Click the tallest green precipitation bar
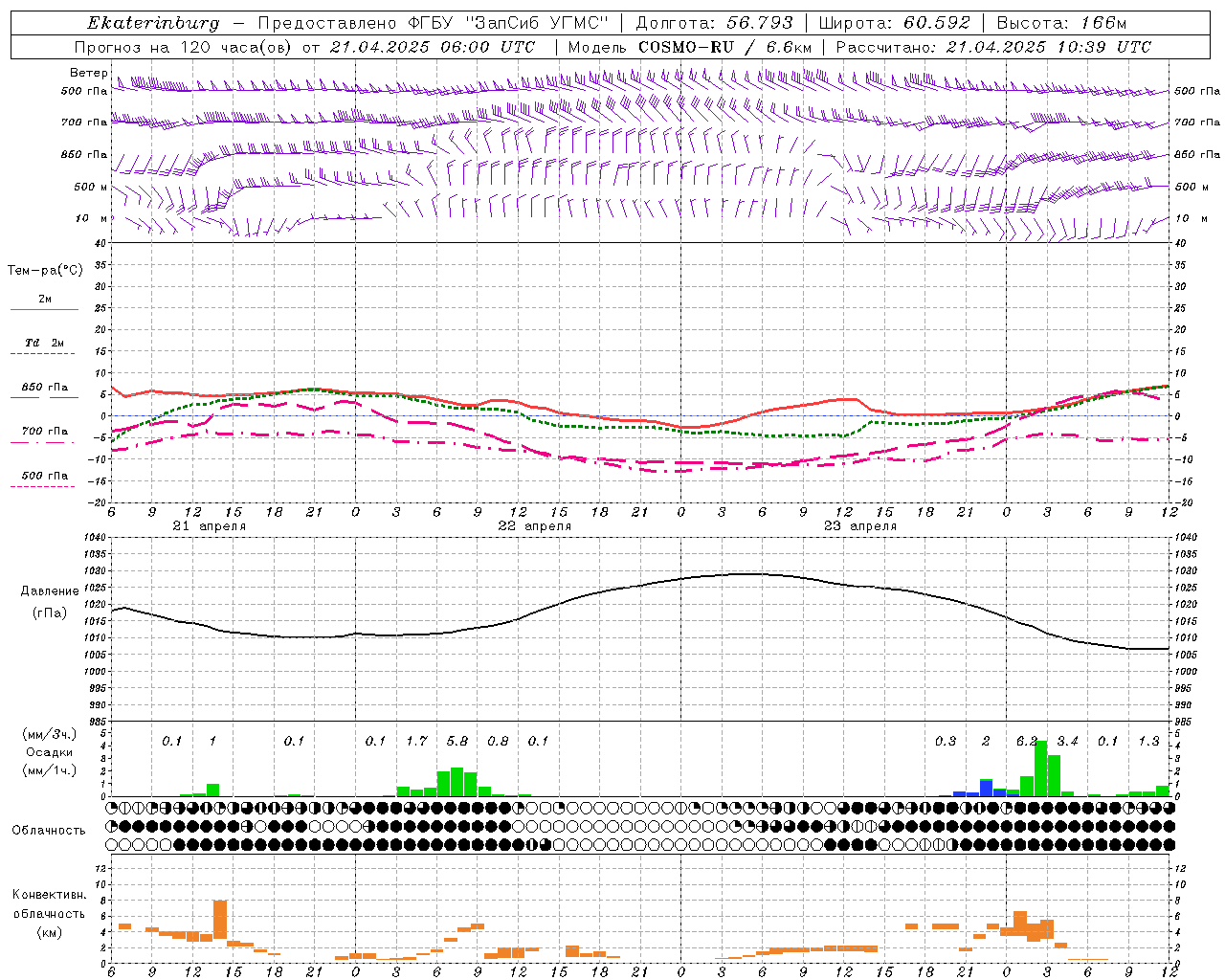The height and width of the screenshot is (980, 1225). [1040, 768]
